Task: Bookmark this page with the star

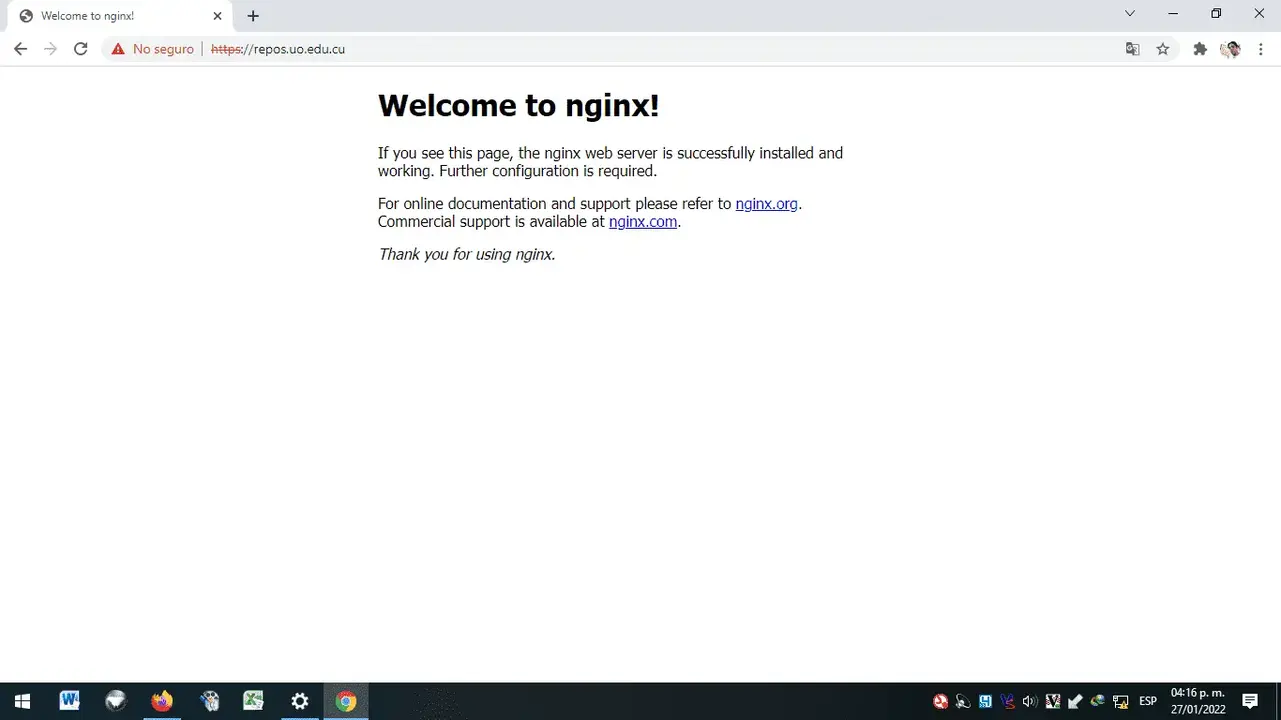Action: [x=1162, y=49]
